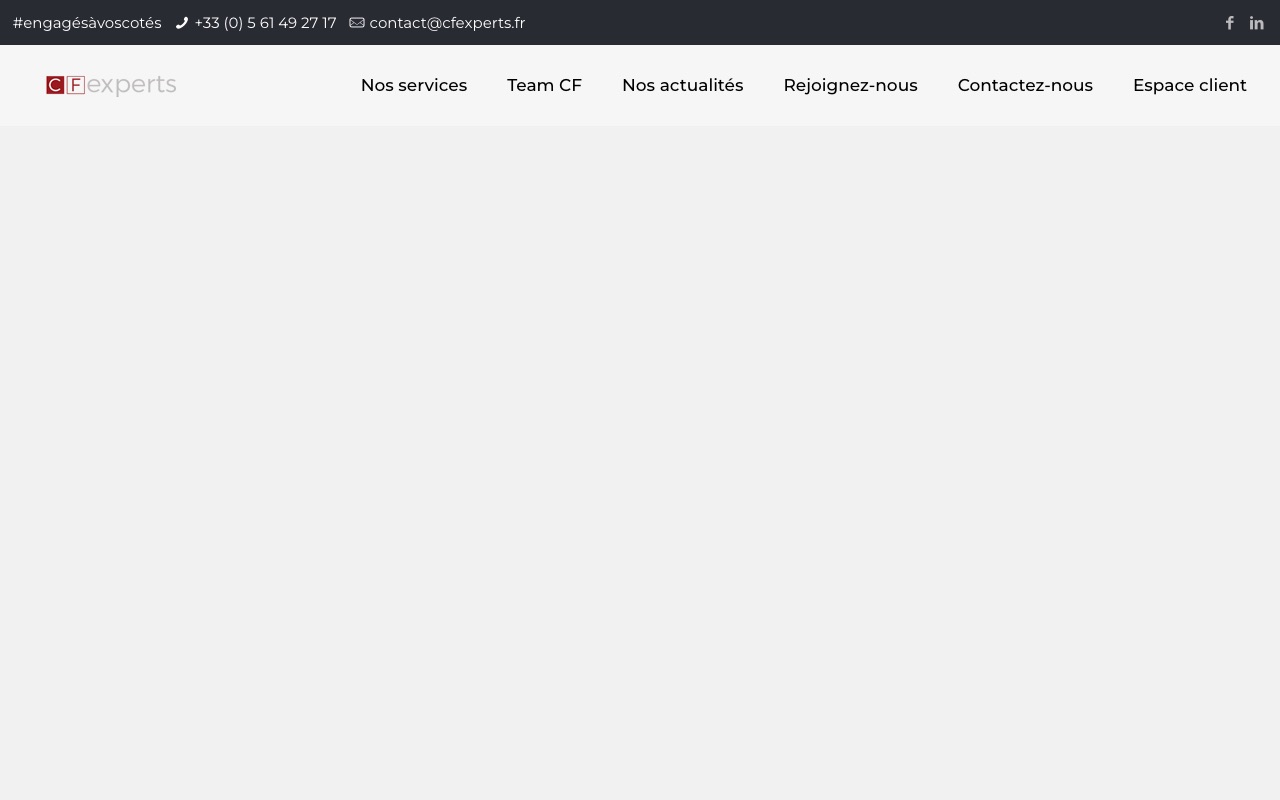Click the CF experts logo

click(x=111, y=85)
